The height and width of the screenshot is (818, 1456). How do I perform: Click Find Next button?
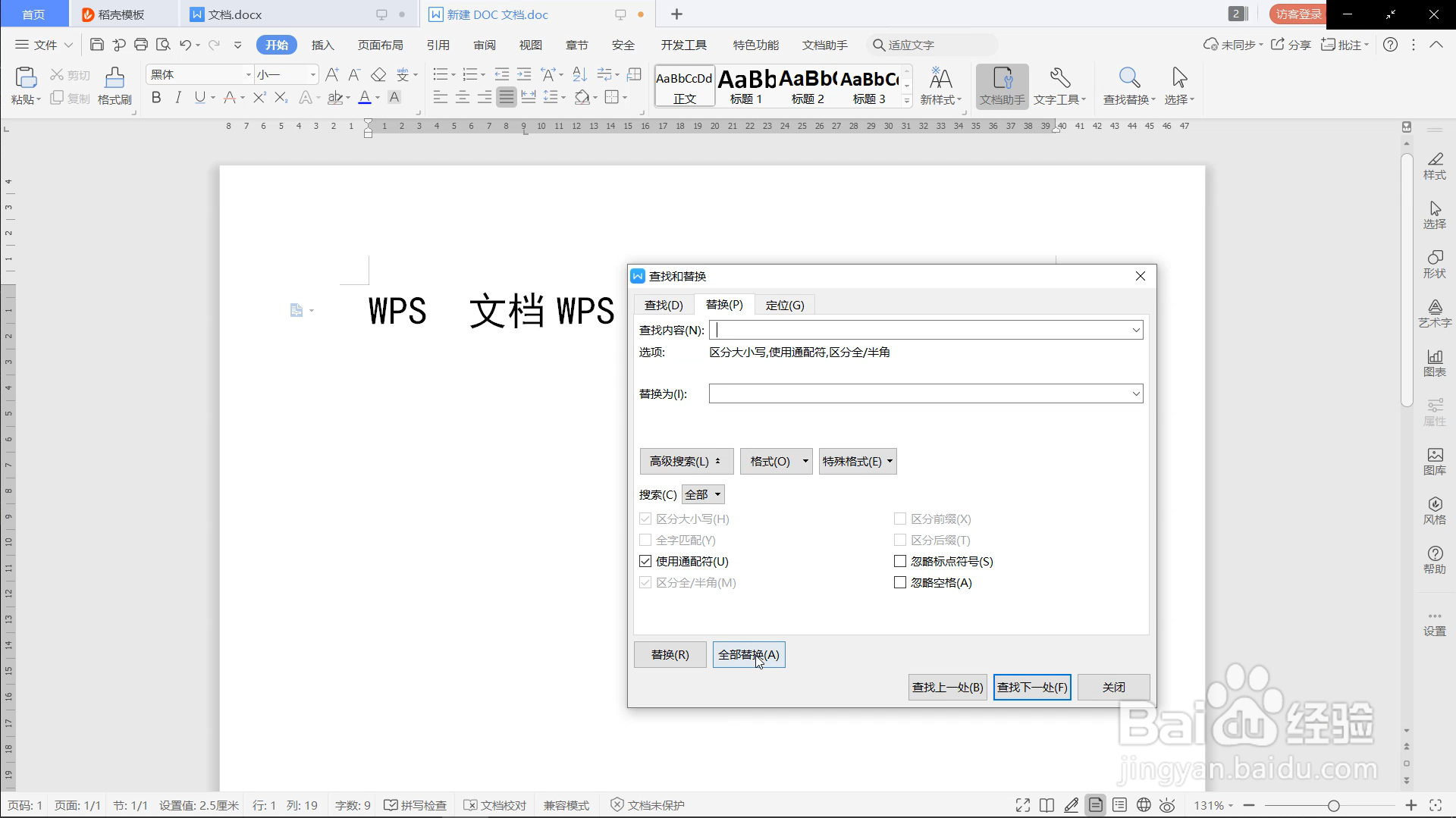(1032, 687)
